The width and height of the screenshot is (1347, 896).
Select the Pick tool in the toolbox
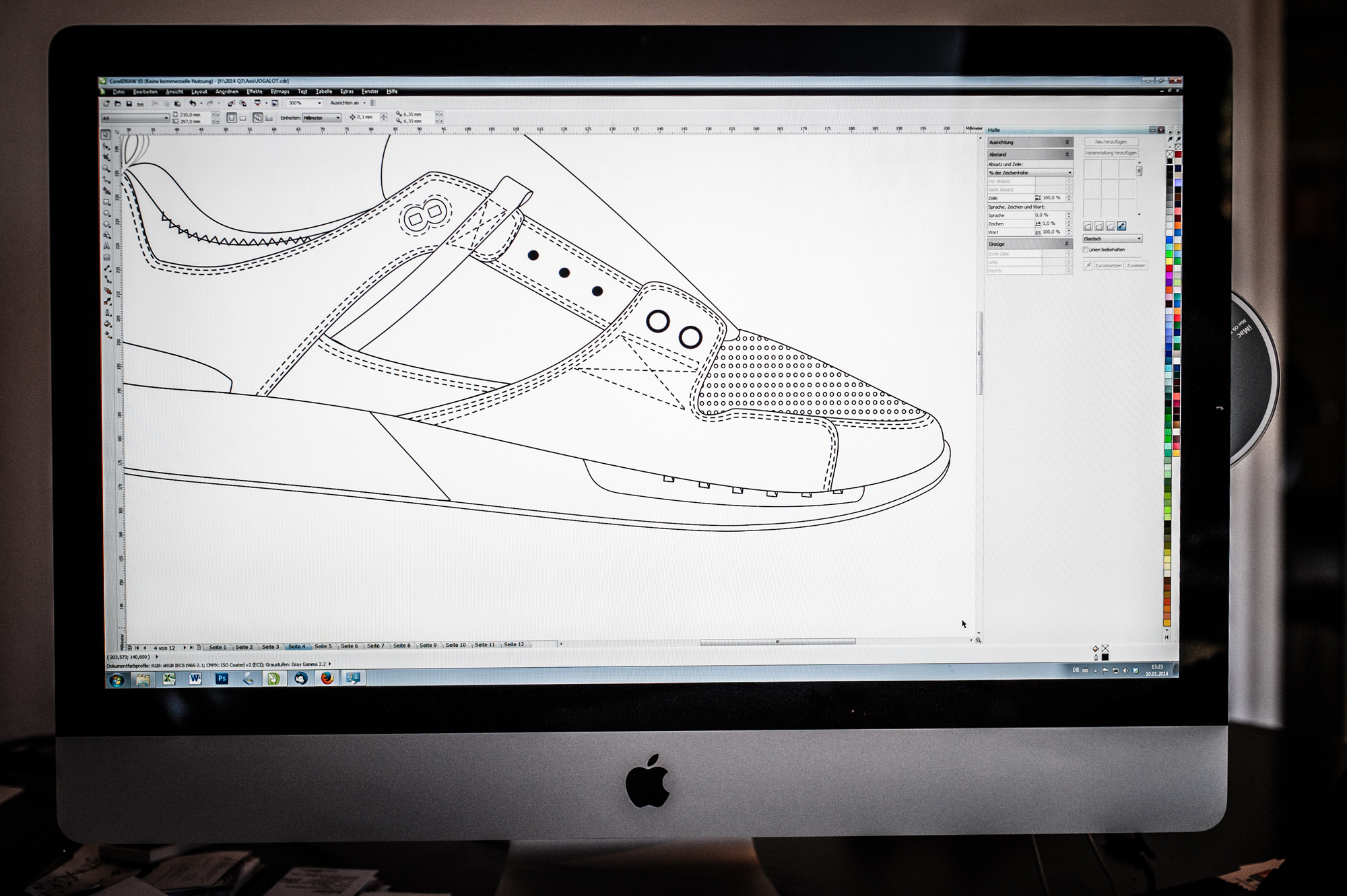click(x=106, y=135)
